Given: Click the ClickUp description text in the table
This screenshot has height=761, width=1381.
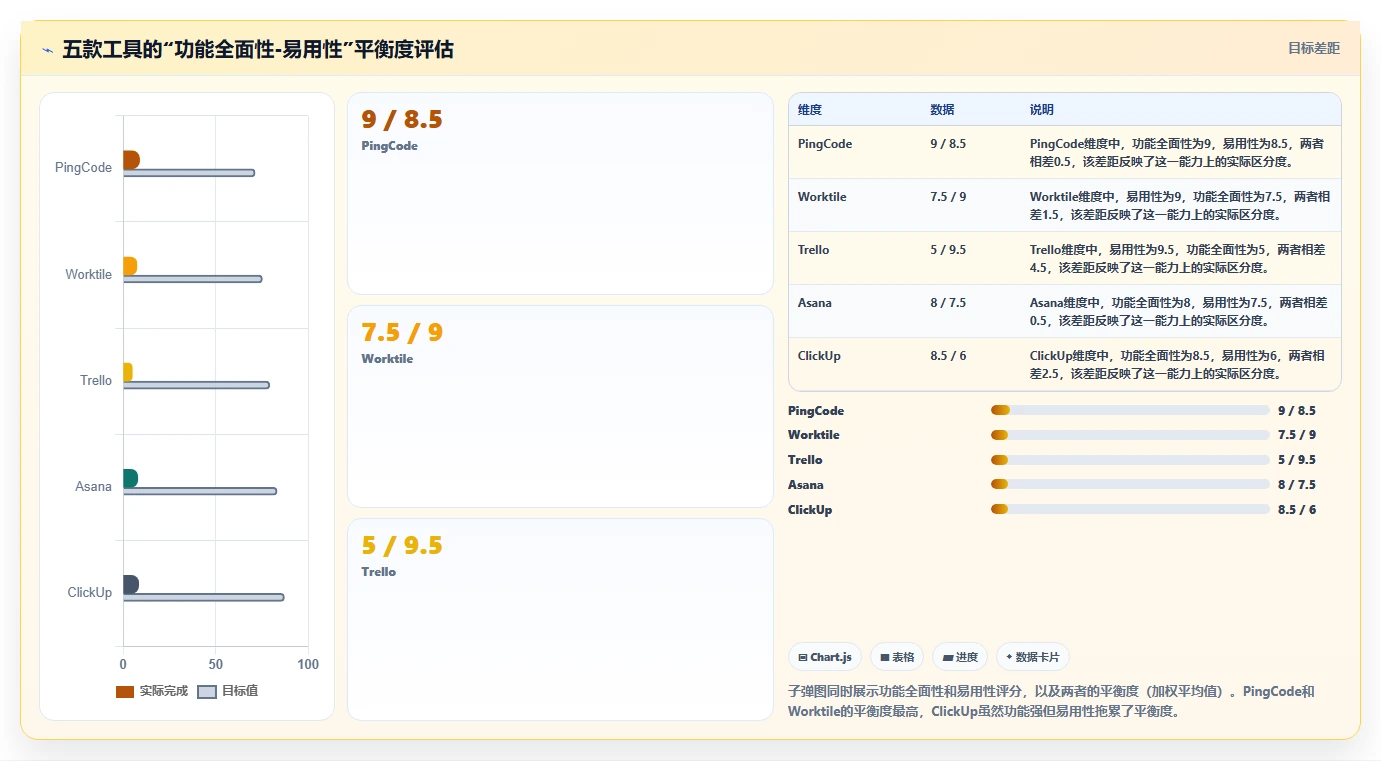Looking at the screenshot, I should click(x=1179, y=364).
